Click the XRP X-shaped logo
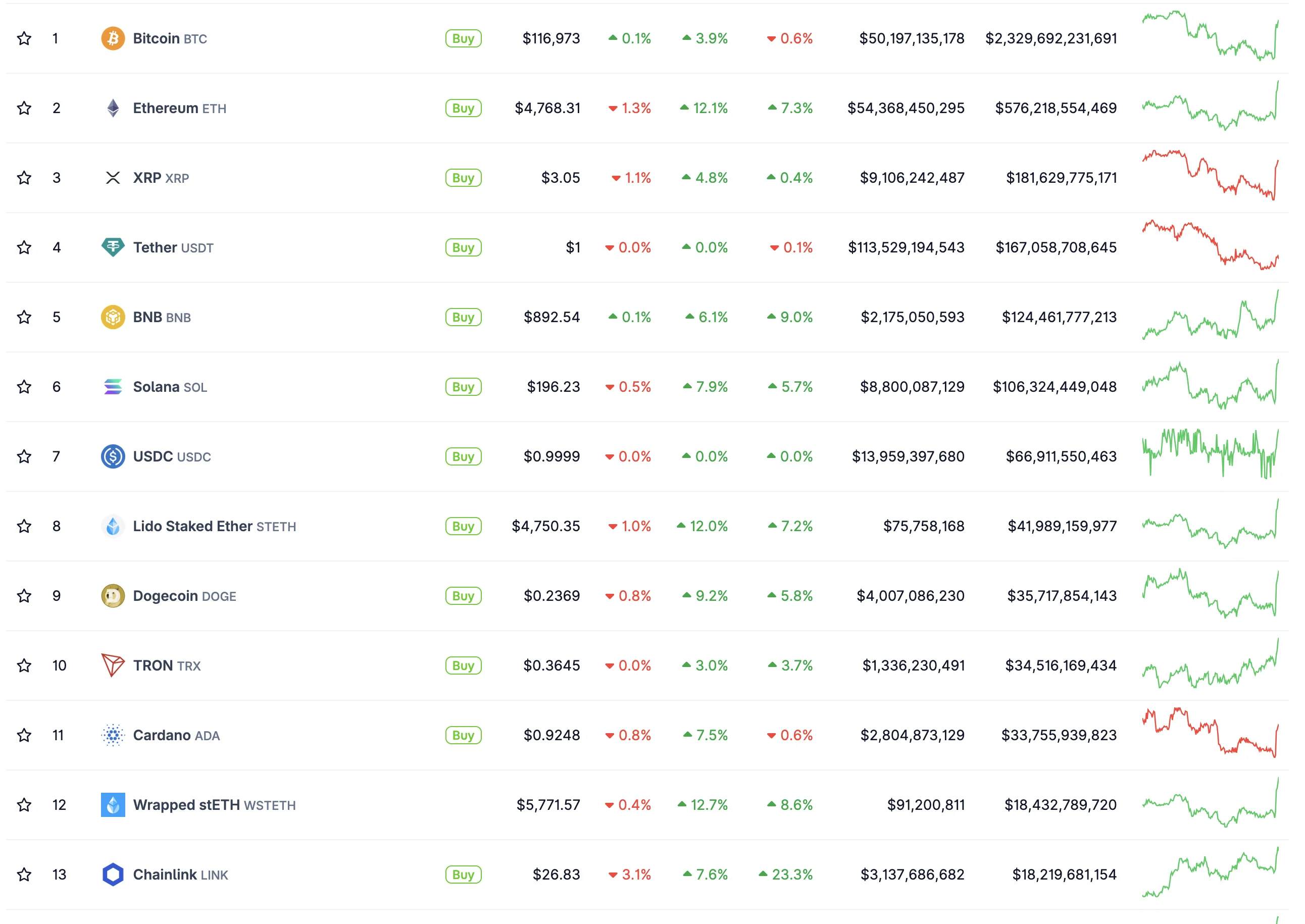Viewport: 1305px width, 924px height. 113,178
